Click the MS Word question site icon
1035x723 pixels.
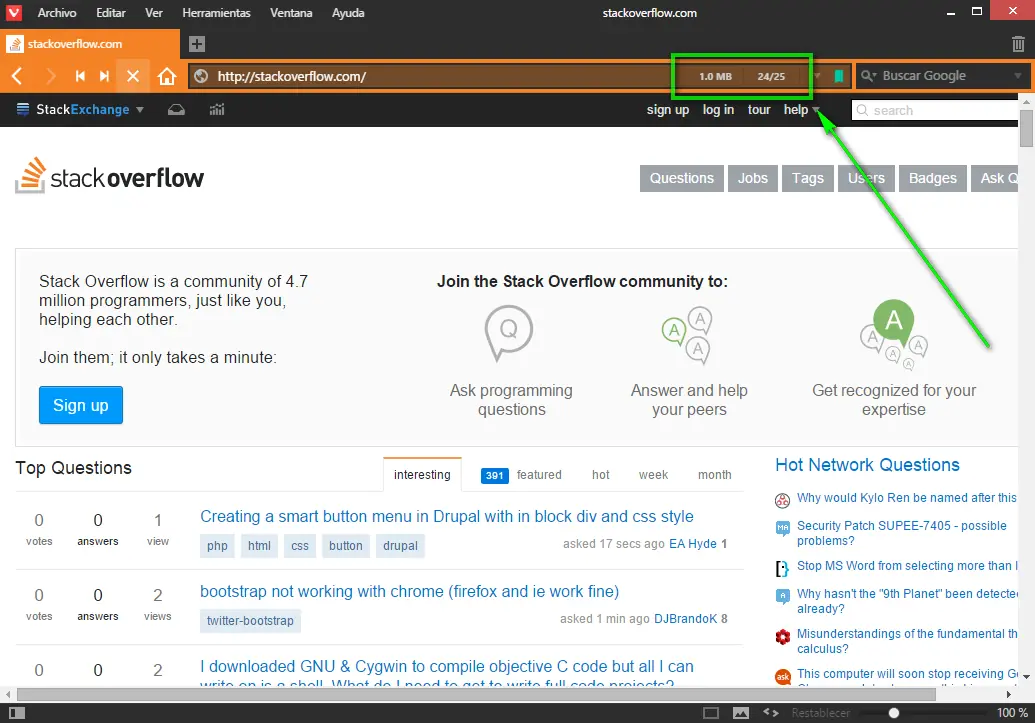[782, 568]
